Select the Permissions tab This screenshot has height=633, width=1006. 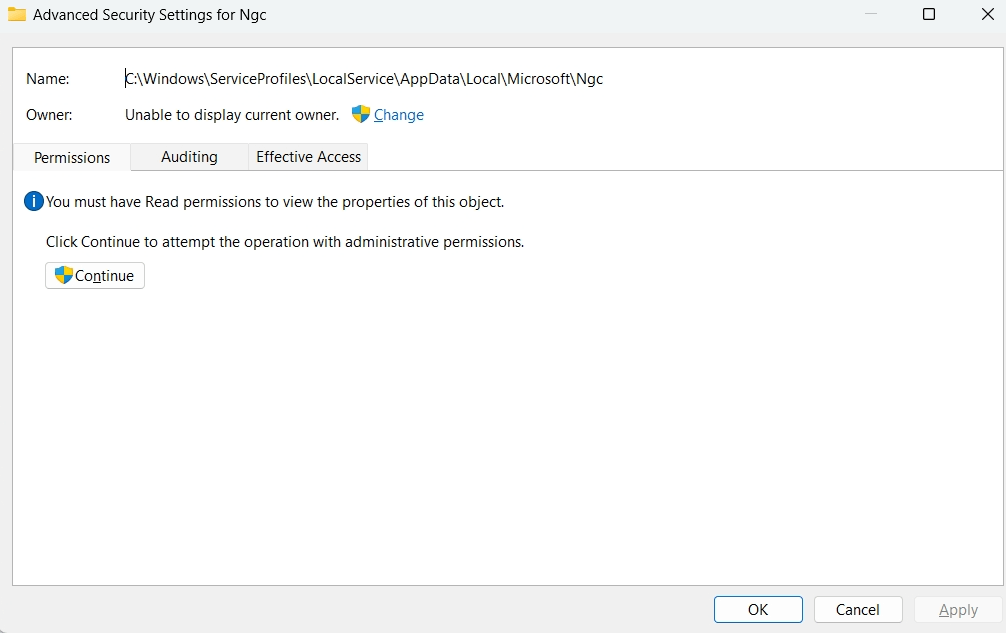70,157
